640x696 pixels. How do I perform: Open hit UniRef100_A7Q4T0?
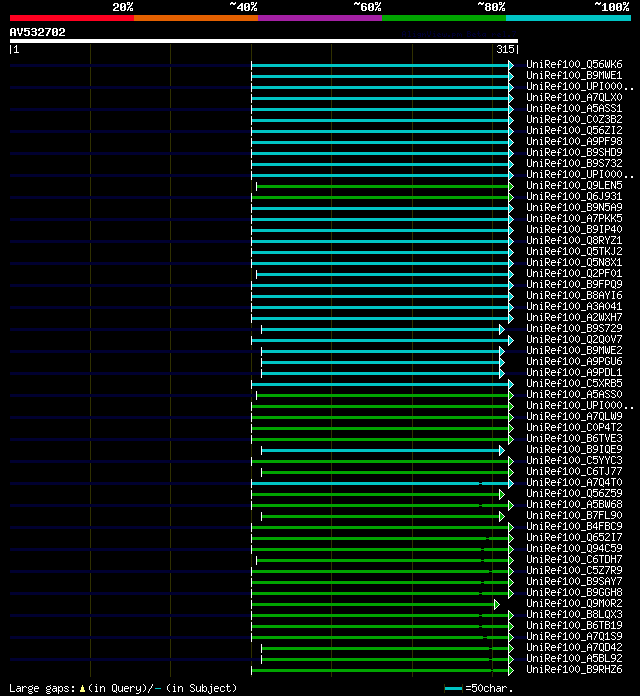click(x=574, y=482)
